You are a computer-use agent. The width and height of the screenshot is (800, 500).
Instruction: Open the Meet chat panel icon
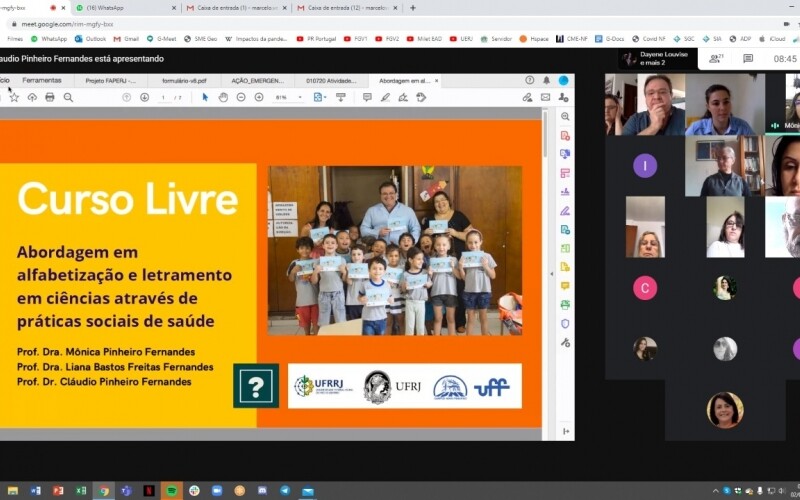748,59
